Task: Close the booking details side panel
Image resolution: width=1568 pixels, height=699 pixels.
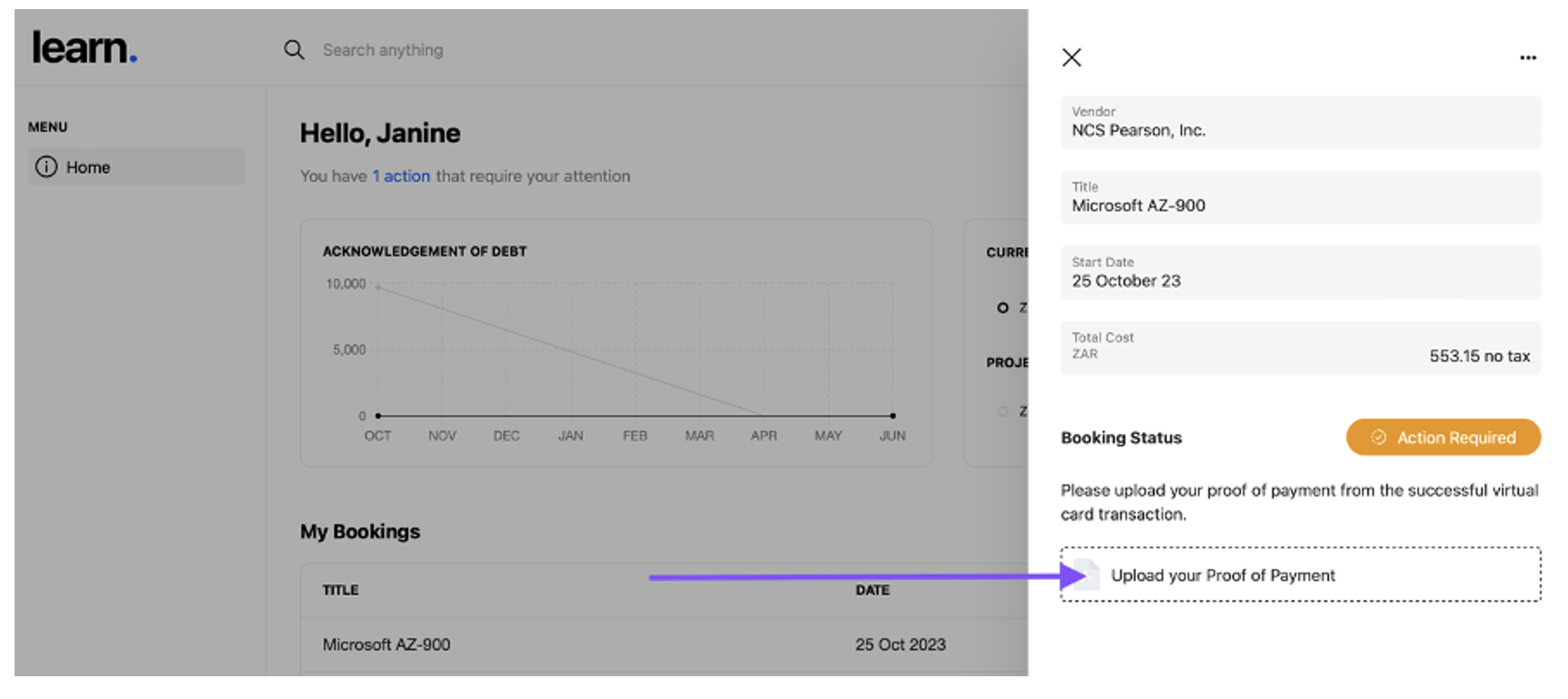Action: click(1071, 57)
